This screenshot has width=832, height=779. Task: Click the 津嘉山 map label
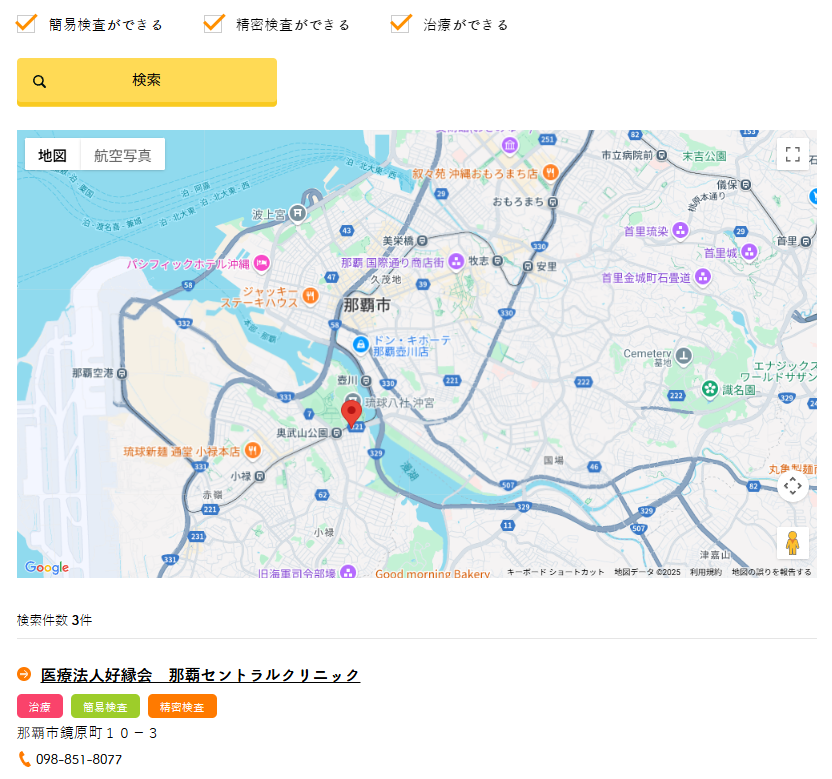(x=715, y=555)
